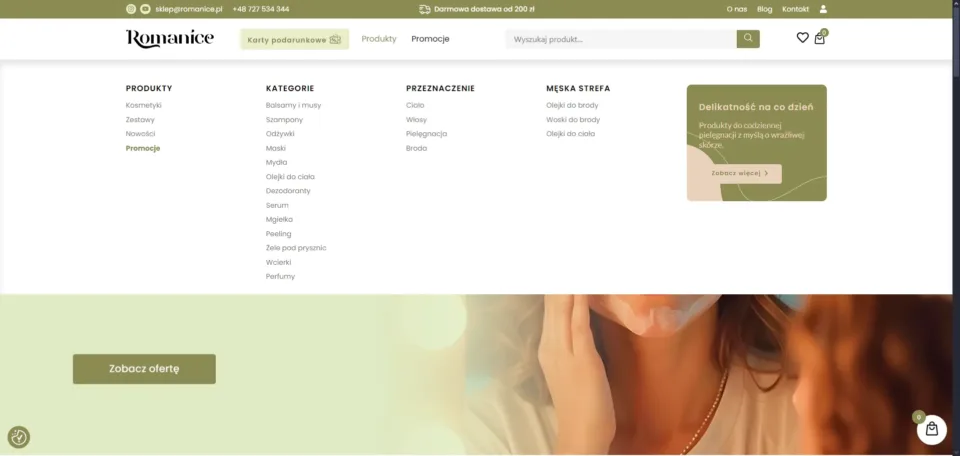Open the cookie settings round icon
Image resolution: width=960 pixels, height=456 pixels.
[19, 437]
